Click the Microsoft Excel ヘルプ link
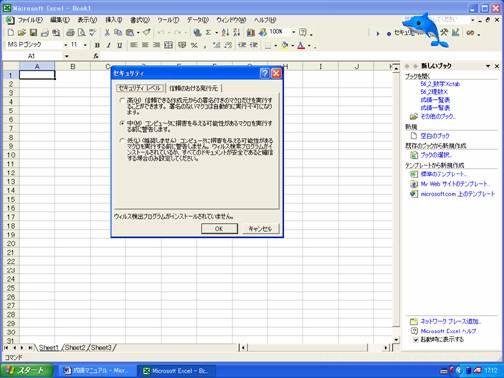This screenshot has height=378, width=504. pyautogui.click(x=448, y=331)
